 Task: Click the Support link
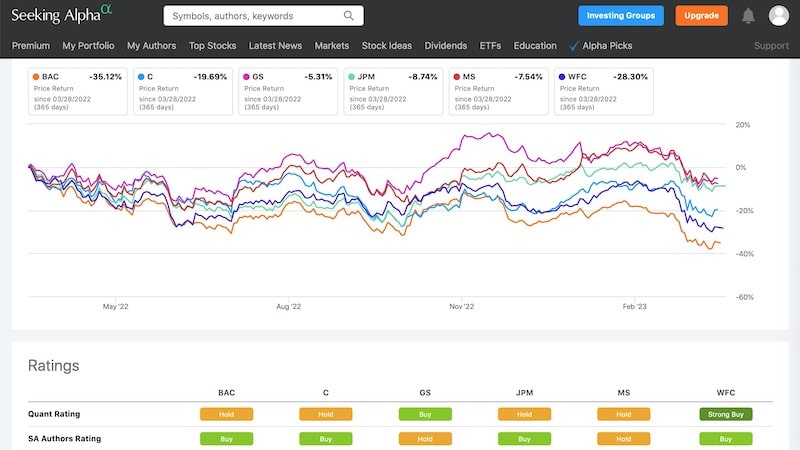(771, 45)
